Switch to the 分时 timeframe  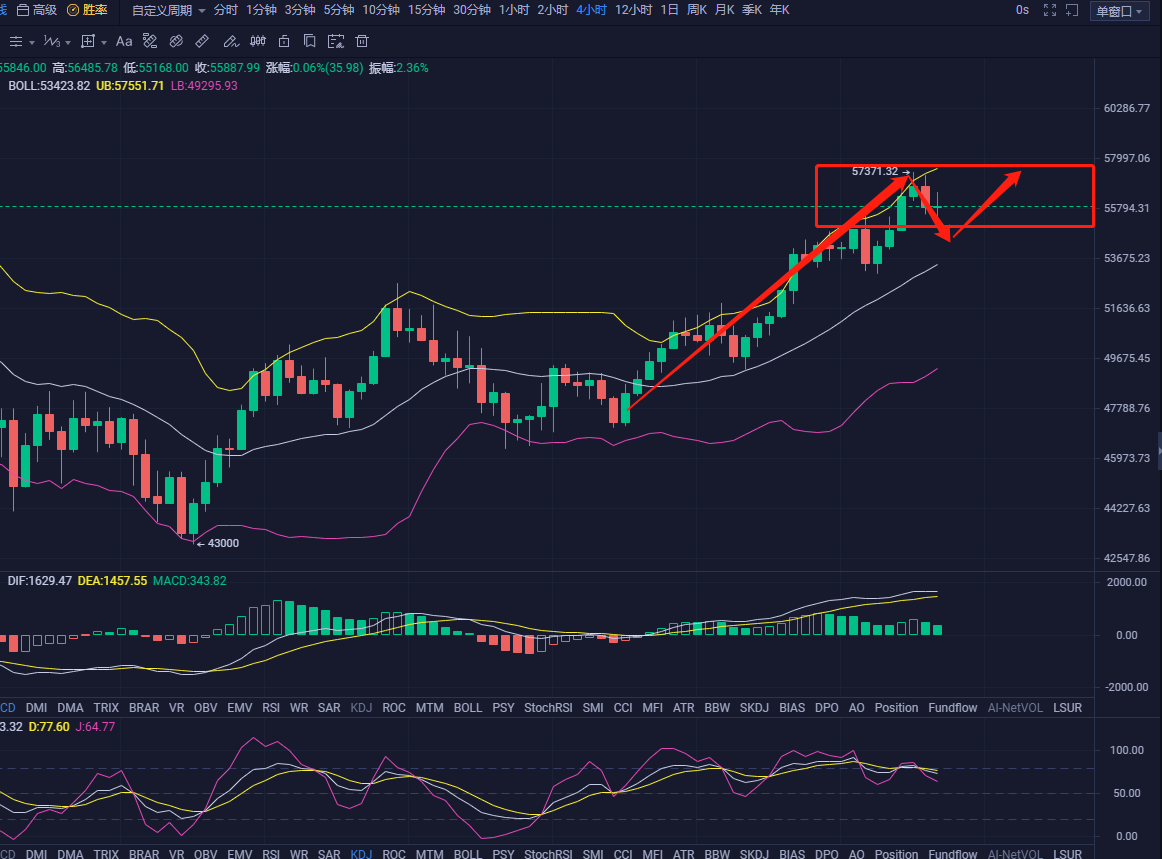tap(225, 10)
